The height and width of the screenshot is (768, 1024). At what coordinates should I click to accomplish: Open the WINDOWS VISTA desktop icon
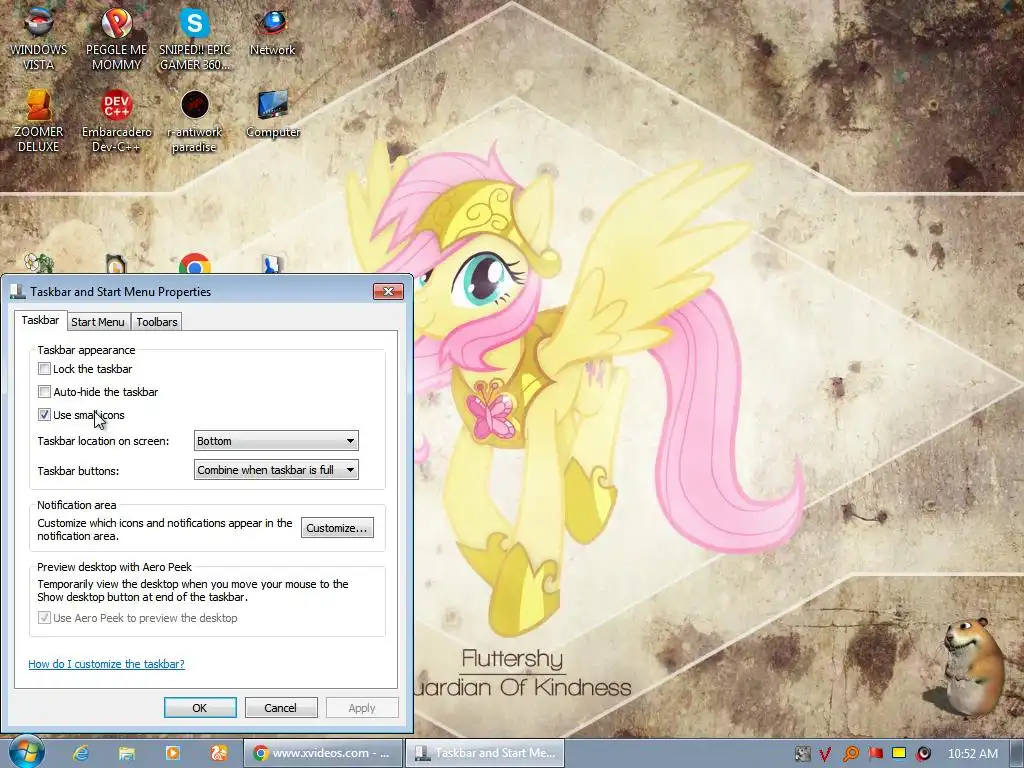point(39,39)
